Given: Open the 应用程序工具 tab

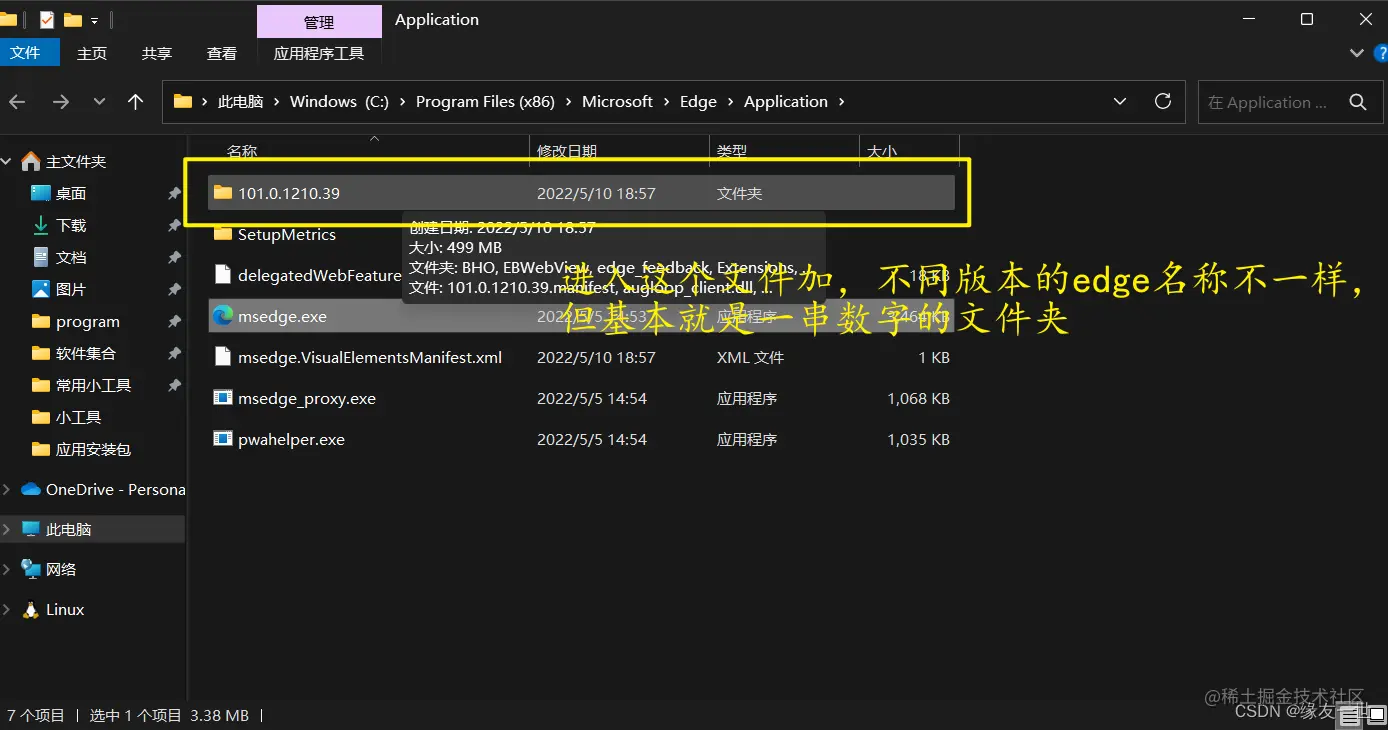Looking at the screenshot, I should pyautogui.click(x=319, y=54).
